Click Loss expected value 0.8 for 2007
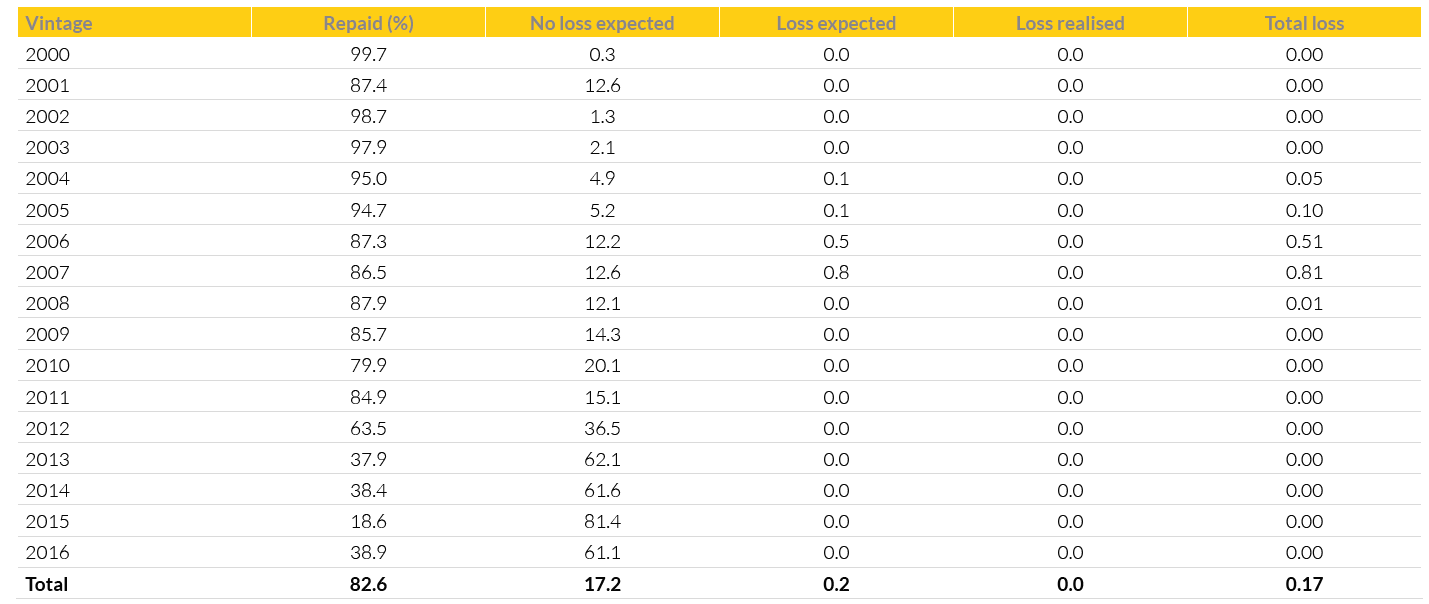Viewport: 1429px width, 604px height. [836, 273]
